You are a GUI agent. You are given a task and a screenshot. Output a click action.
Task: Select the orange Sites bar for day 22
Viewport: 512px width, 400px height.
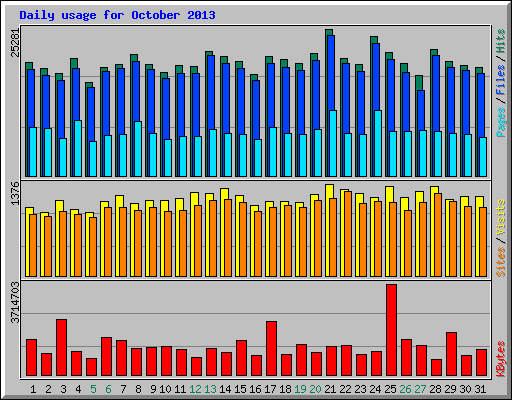[348, 234]
